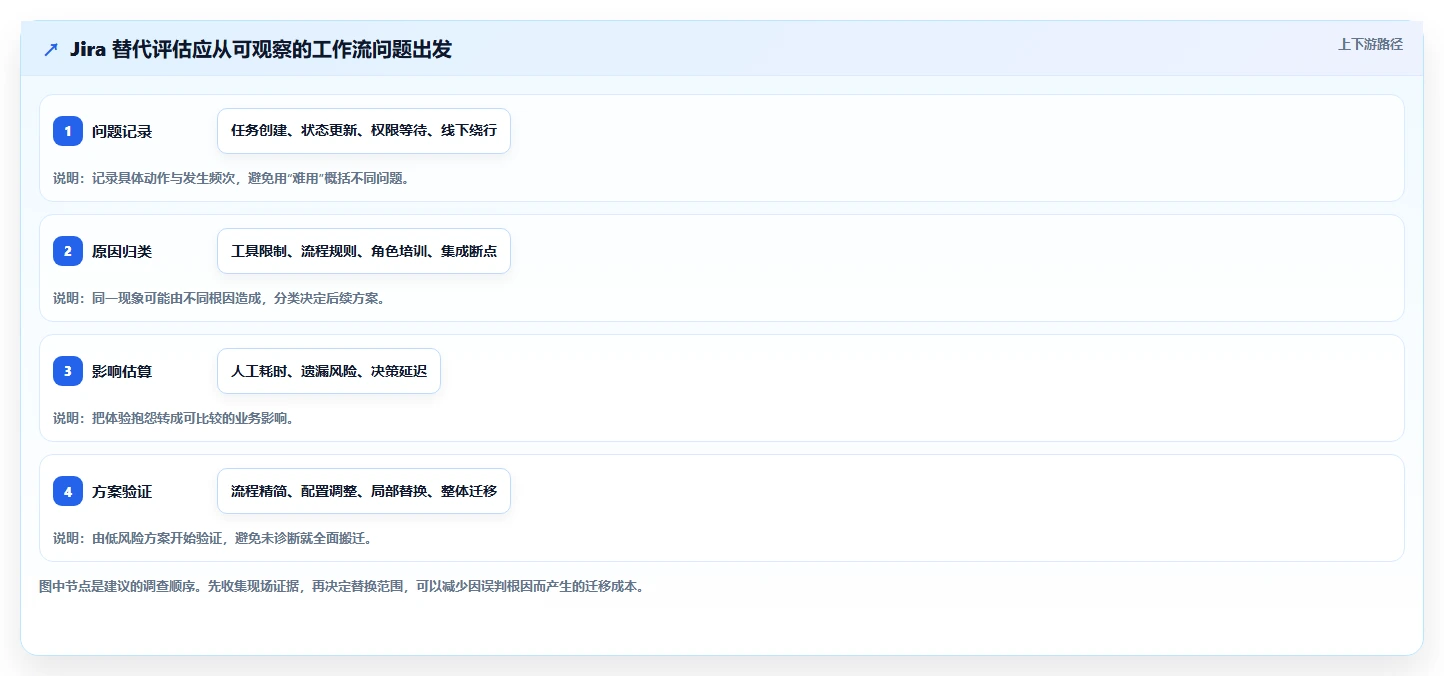Click the arrow icon beside the Jira title

[x=51, y=50]
